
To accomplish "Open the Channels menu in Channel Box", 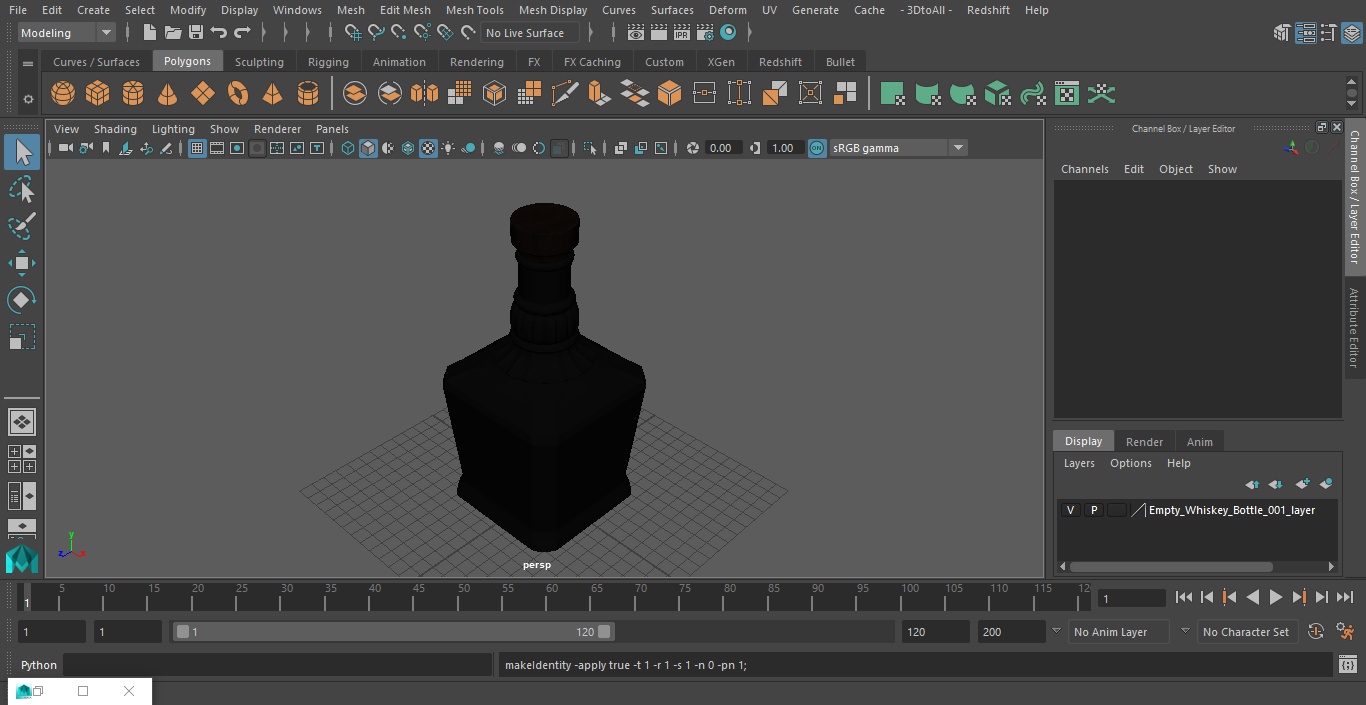I will pos(1085,169).
